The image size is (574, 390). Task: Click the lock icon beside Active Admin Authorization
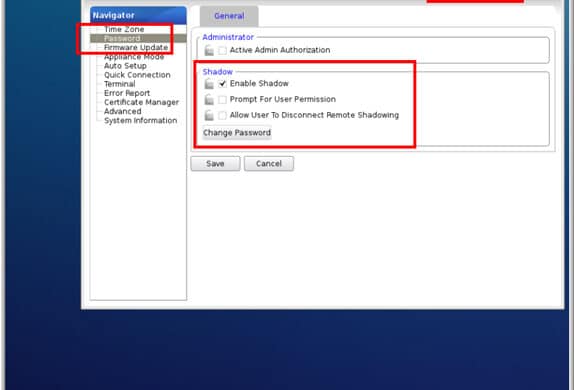pos(209,51)
